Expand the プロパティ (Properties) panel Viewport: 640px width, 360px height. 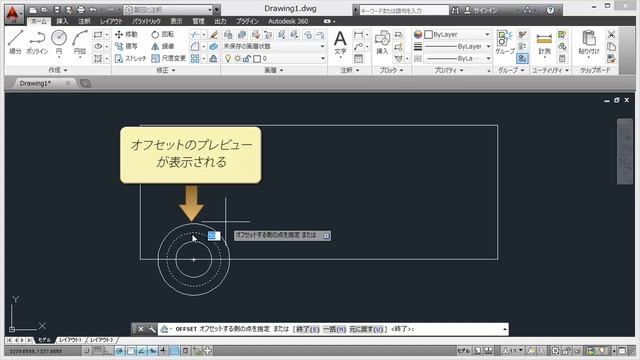449,70
